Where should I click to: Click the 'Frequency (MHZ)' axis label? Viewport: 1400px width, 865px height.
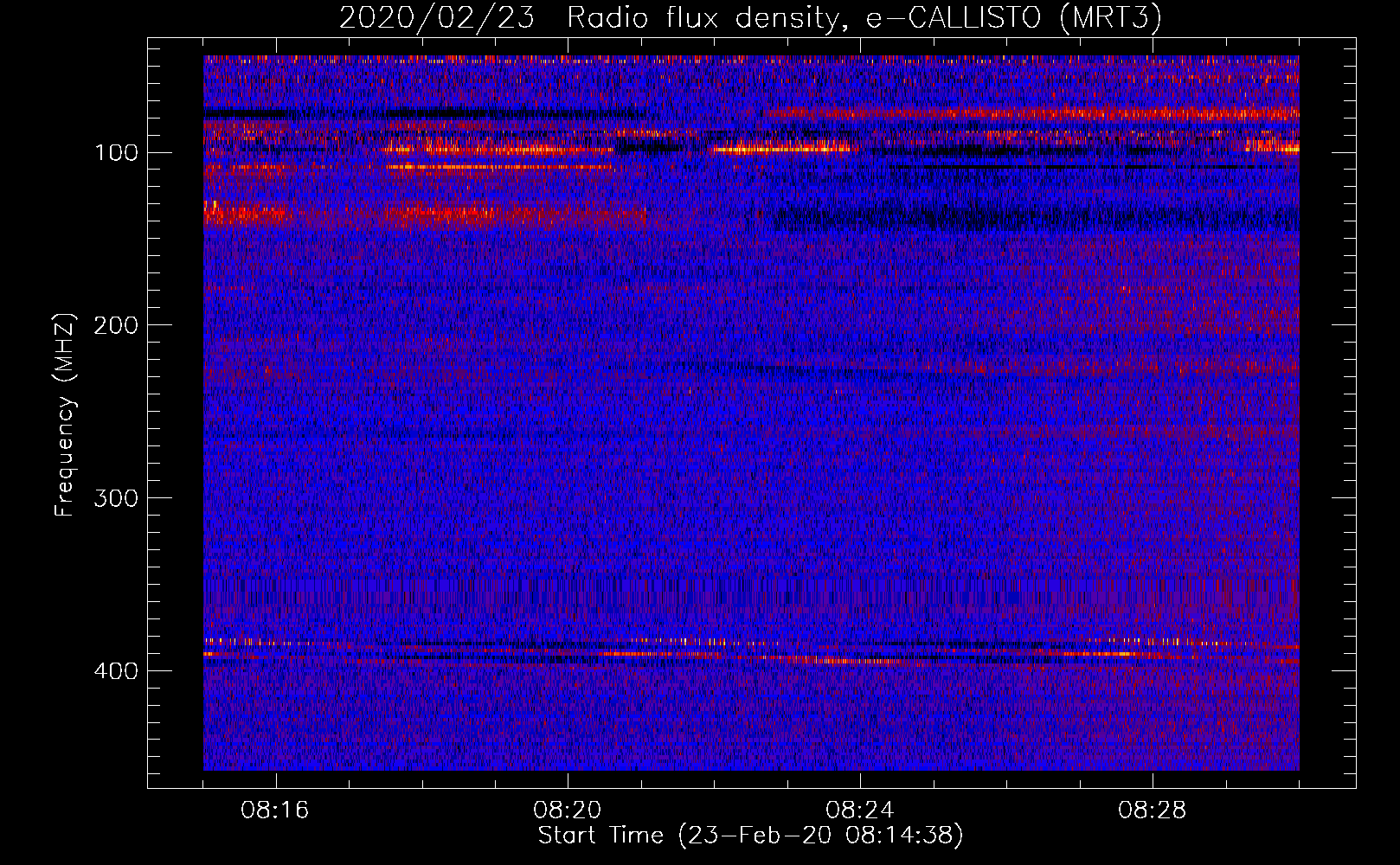[65, 414]
